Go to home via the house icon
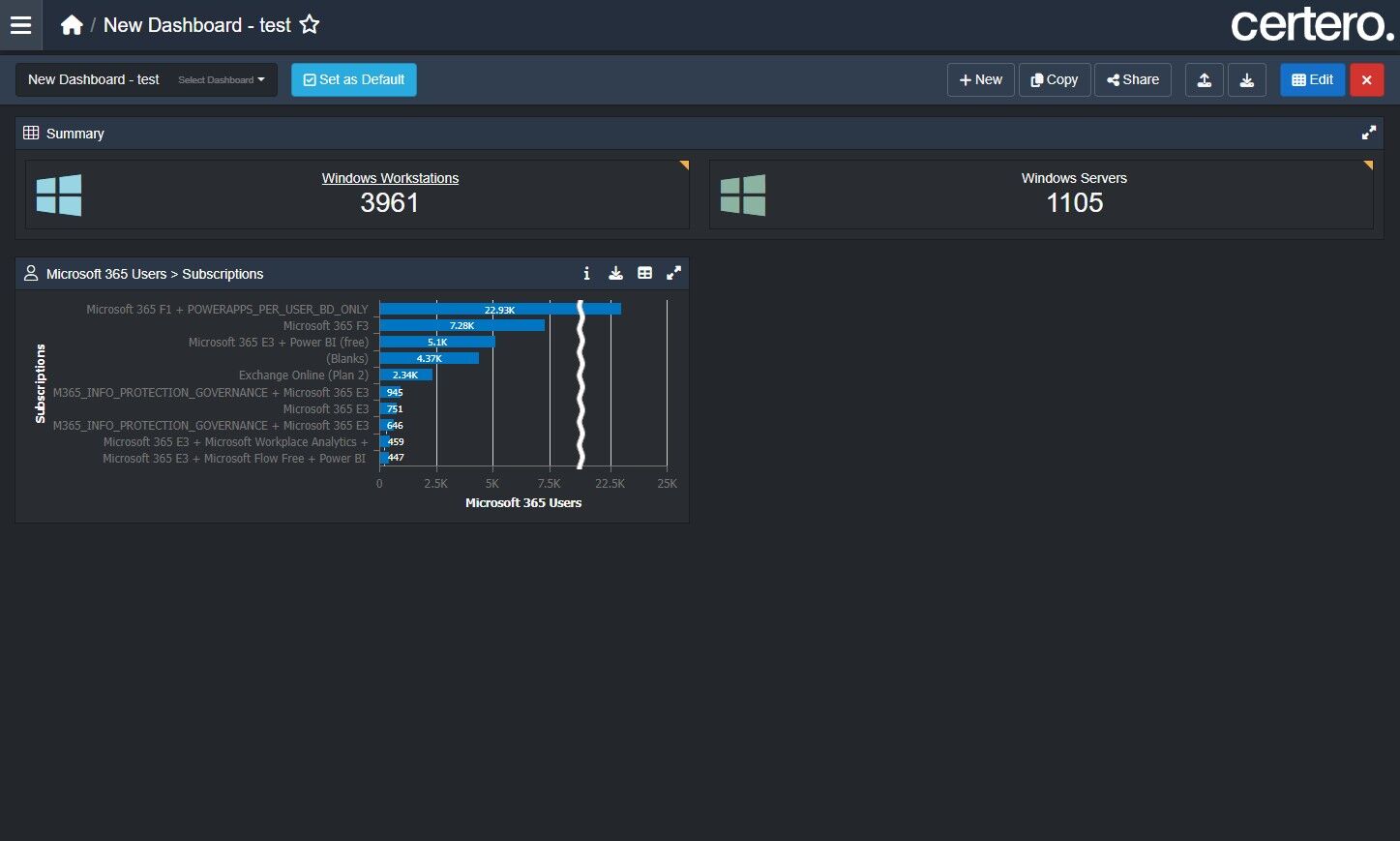This screenshot has height=841, width=1400. click(72, 25)
